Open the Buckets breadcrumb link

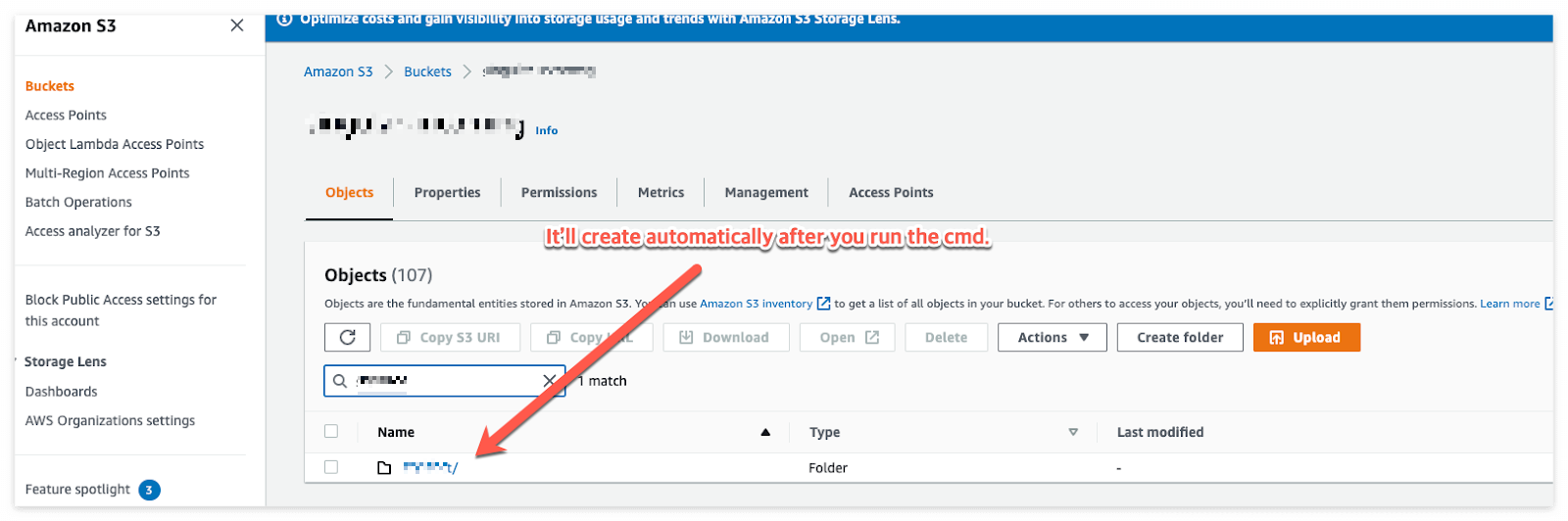coord(427,71)
